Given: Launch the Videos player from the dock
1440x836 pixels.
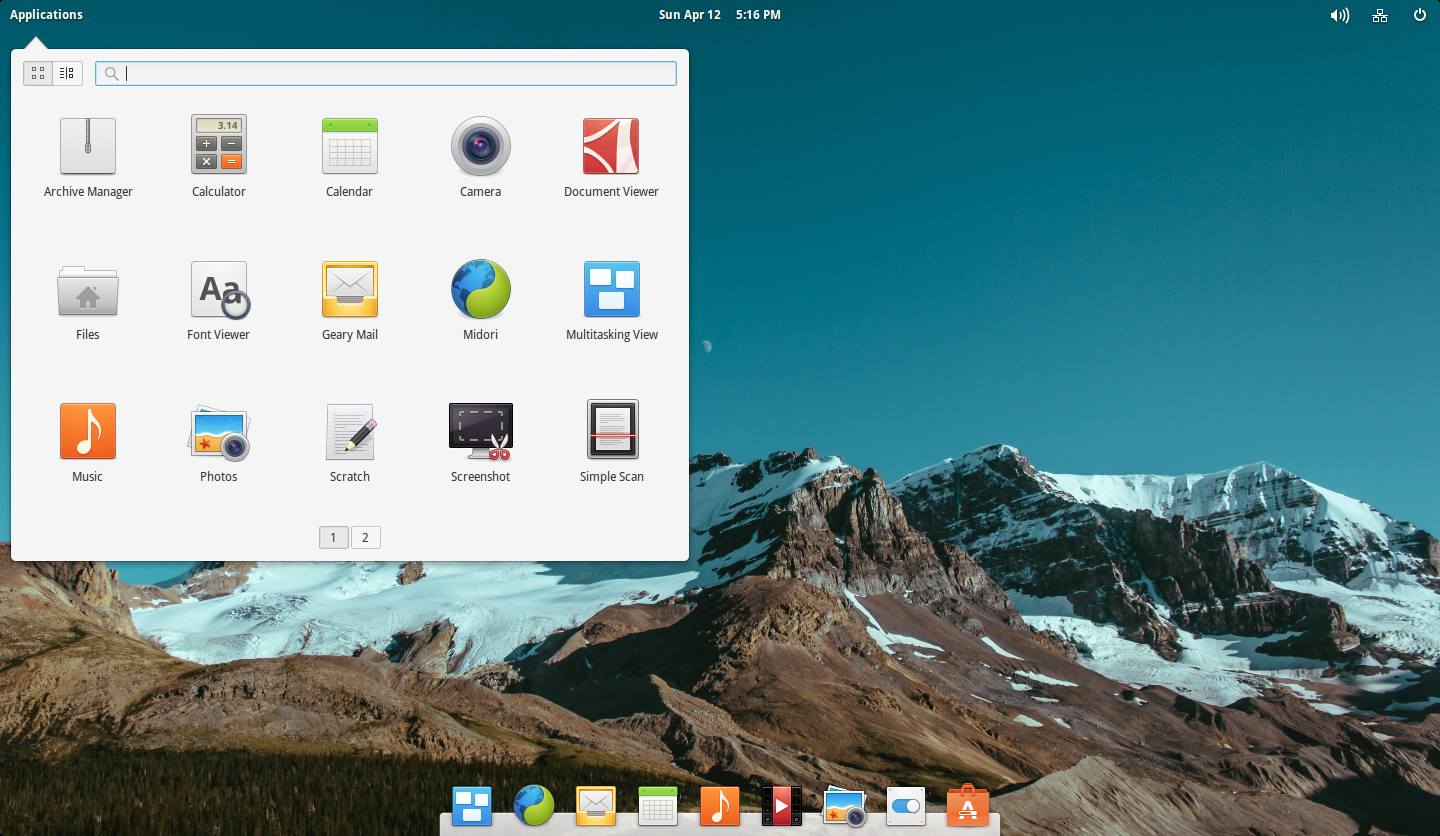Looking at the screenshot, I should click(x=781, y=806).
